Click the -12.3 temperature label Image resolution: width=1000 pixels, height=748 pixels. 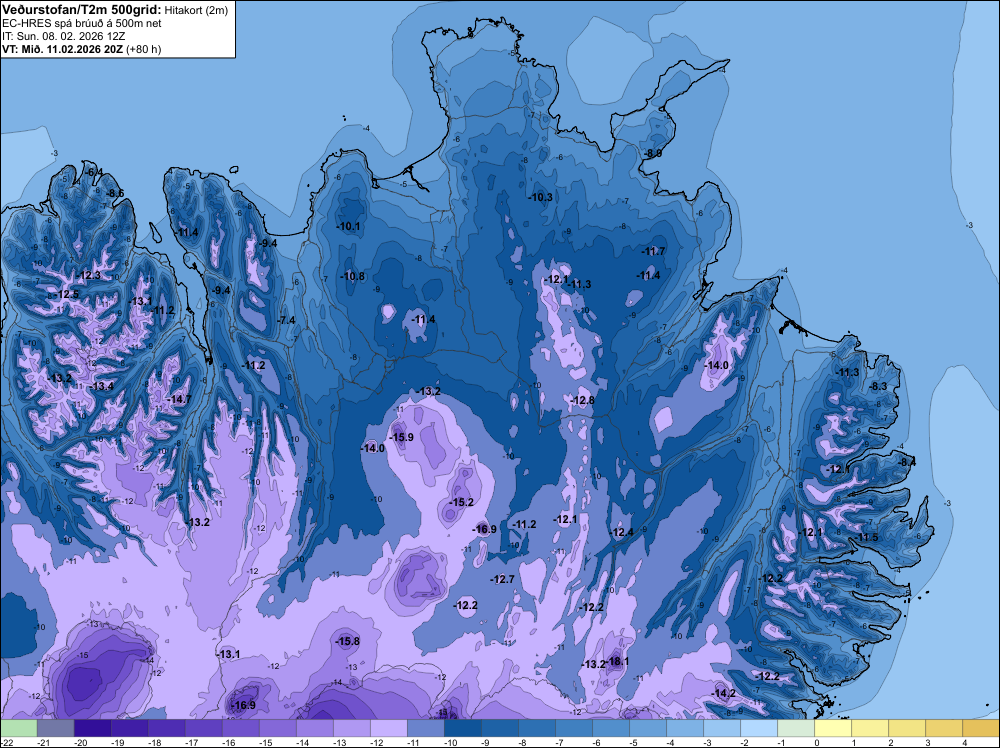coord(89,275)
